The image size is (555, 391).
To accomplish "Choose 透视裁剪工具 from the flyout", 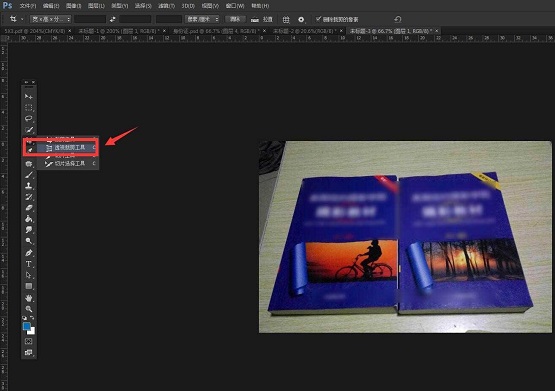I will click(x=67, y=147).
